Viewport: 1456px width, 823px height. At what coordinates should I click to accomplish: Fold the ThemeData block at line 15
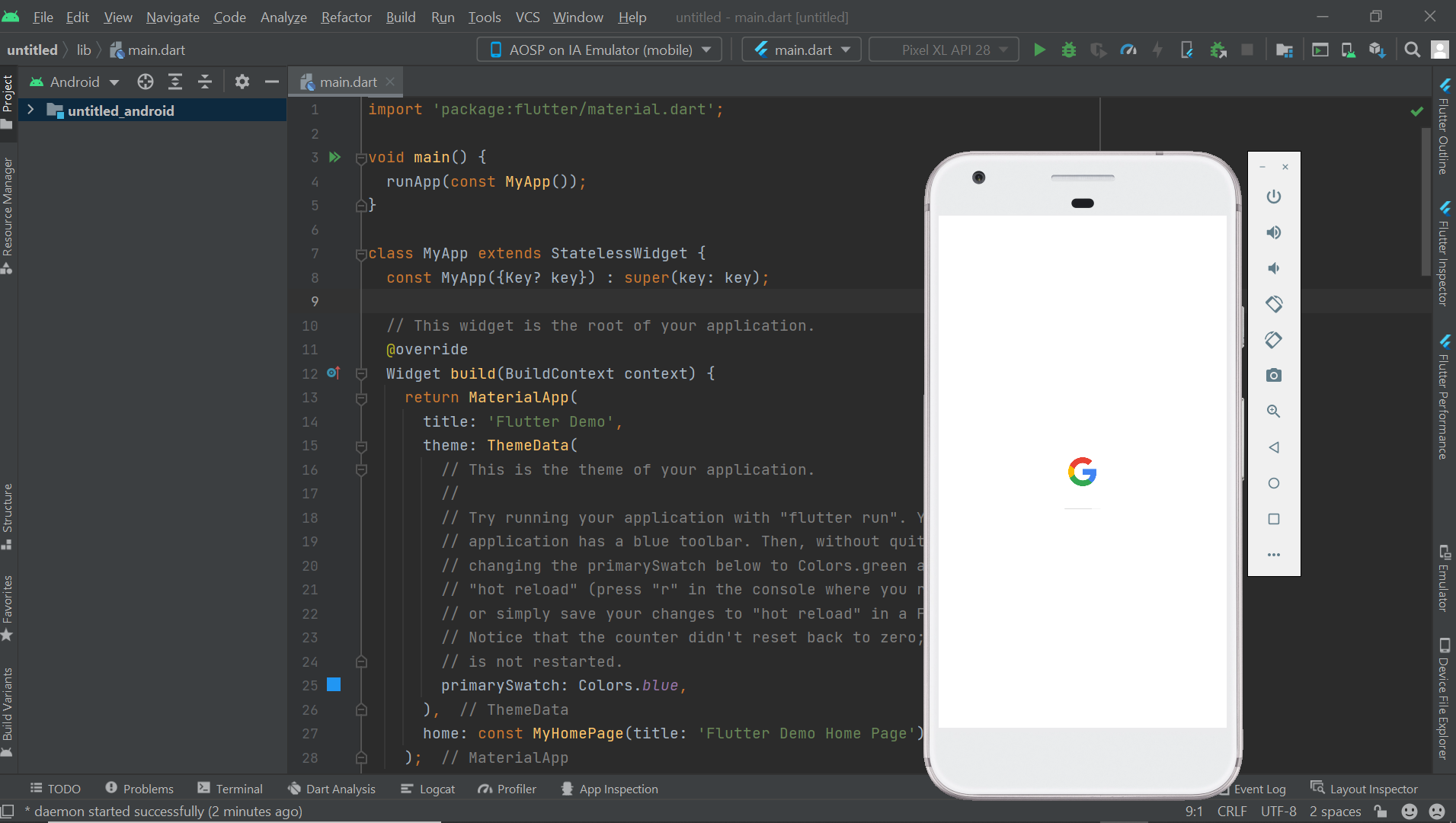[361, 446]
